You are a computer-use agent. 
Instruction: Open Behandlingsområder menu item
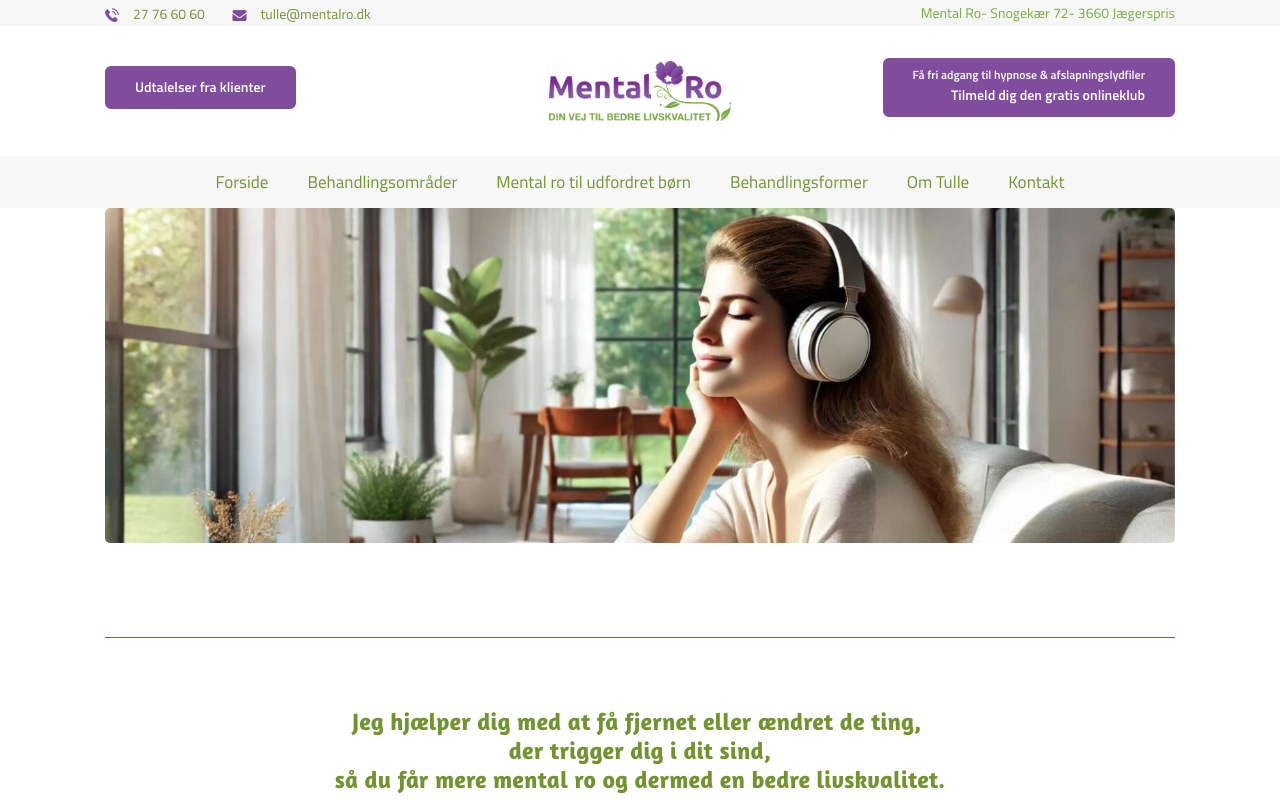pyautogui.click(x=382, y=182)
